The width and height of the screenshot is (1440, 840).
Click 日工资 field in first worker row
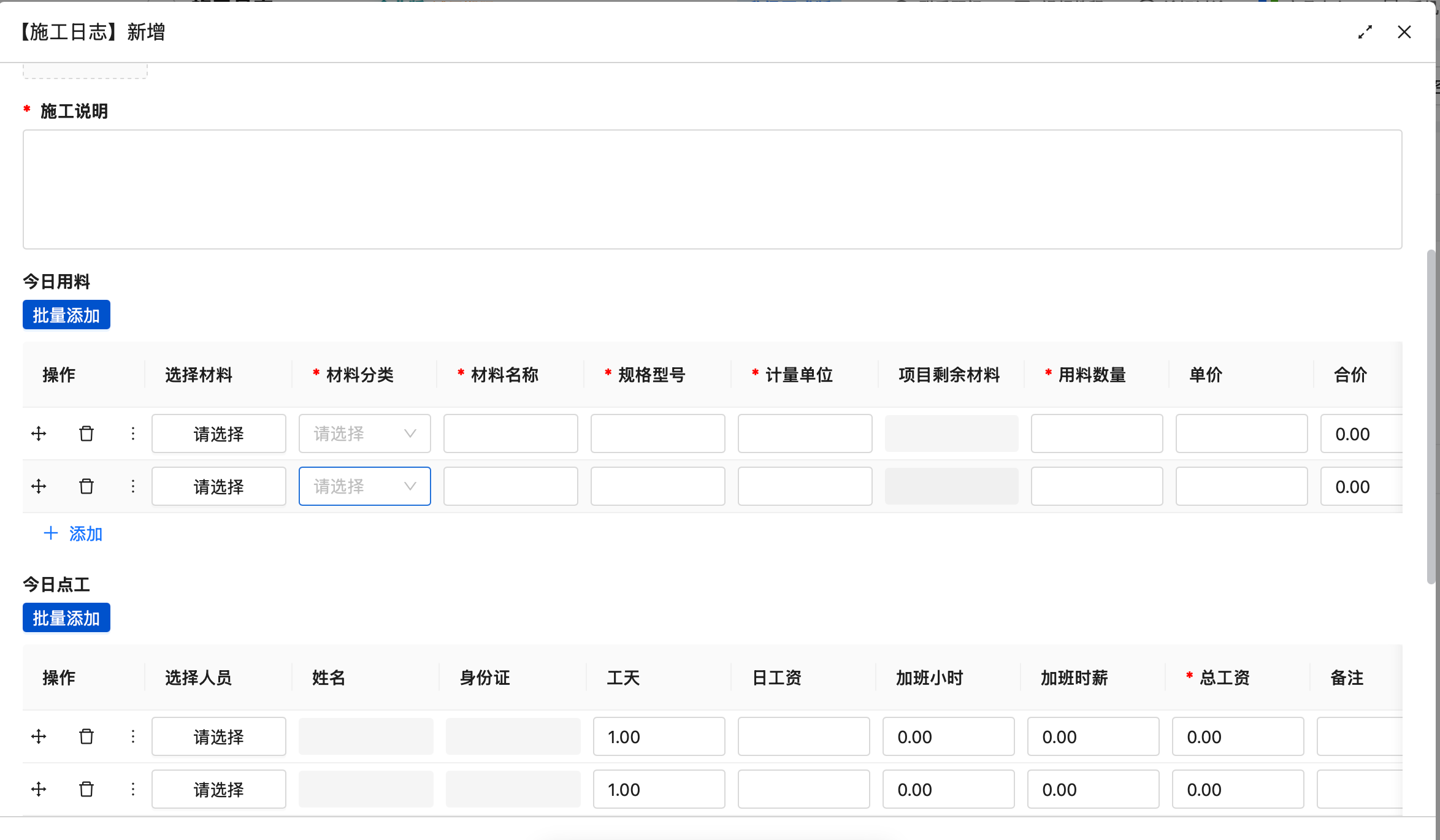pos(804,736)
